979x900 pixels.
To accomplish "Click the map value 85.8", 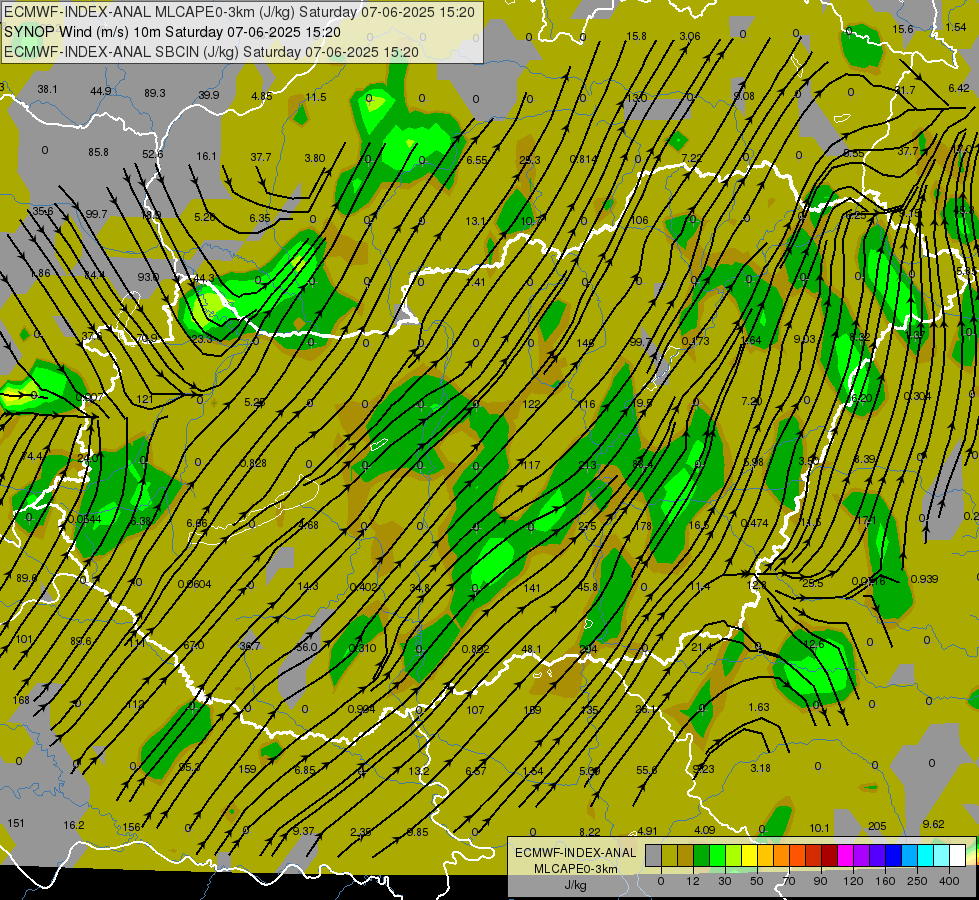I will pos(98,152).
